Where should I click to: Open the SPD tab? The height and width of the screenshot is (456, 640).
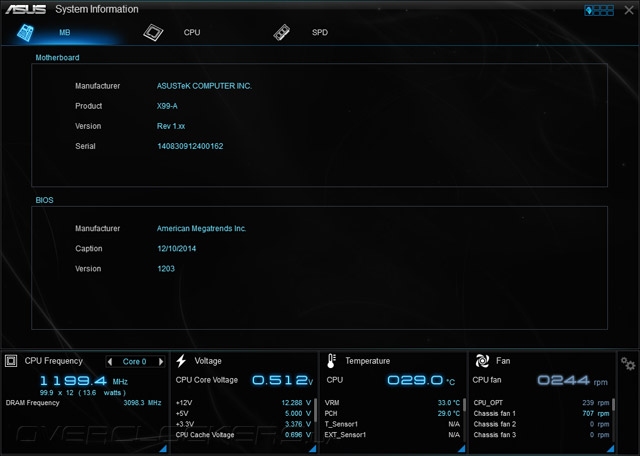coord(320,32)
